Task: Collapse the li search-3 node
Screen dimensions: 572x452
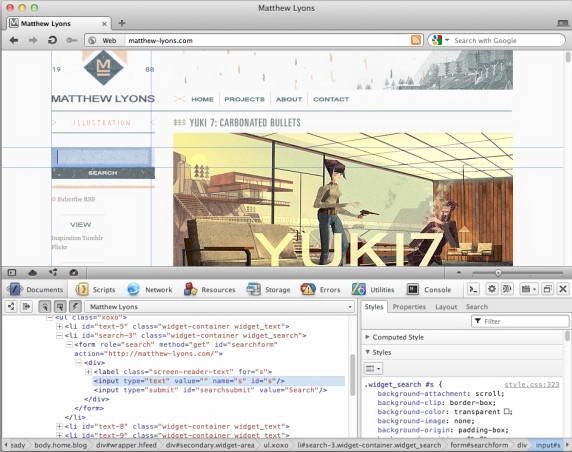Action: click(x=59, y=336)
